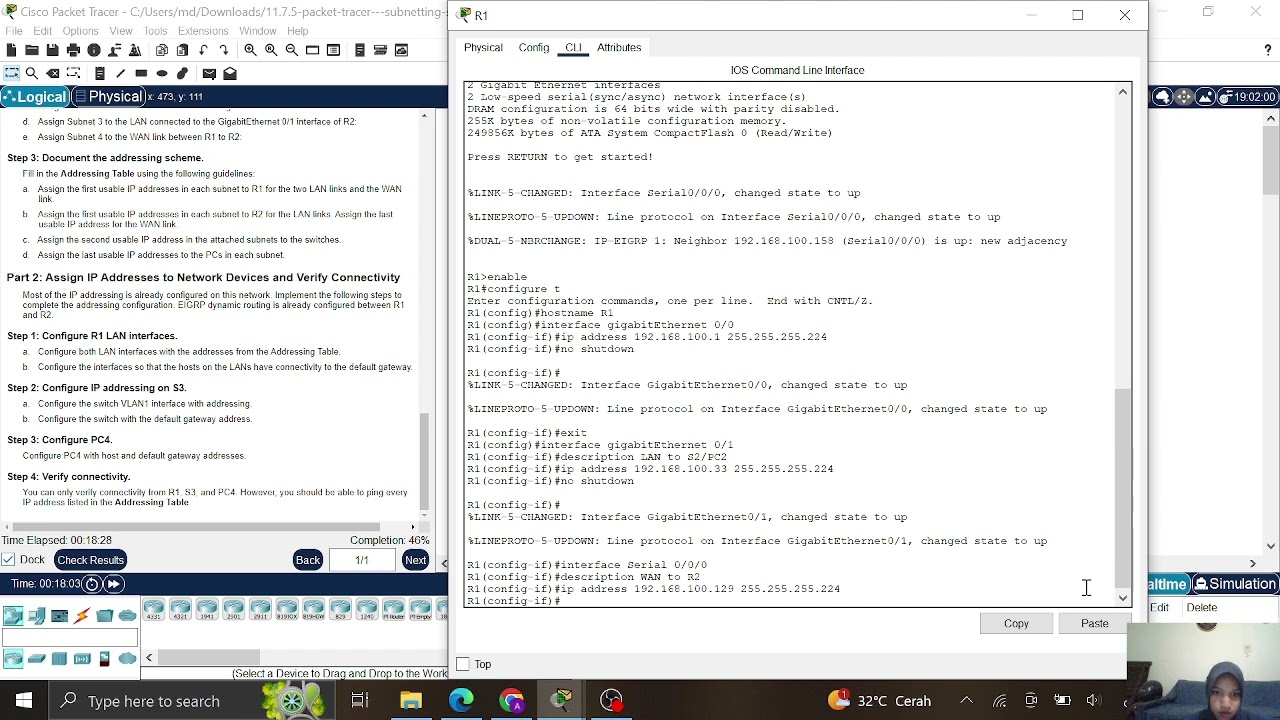This screenshot has width=1280, height=720.
Task: Pick the Delete tool icon
Action: (x=52, y=73)
